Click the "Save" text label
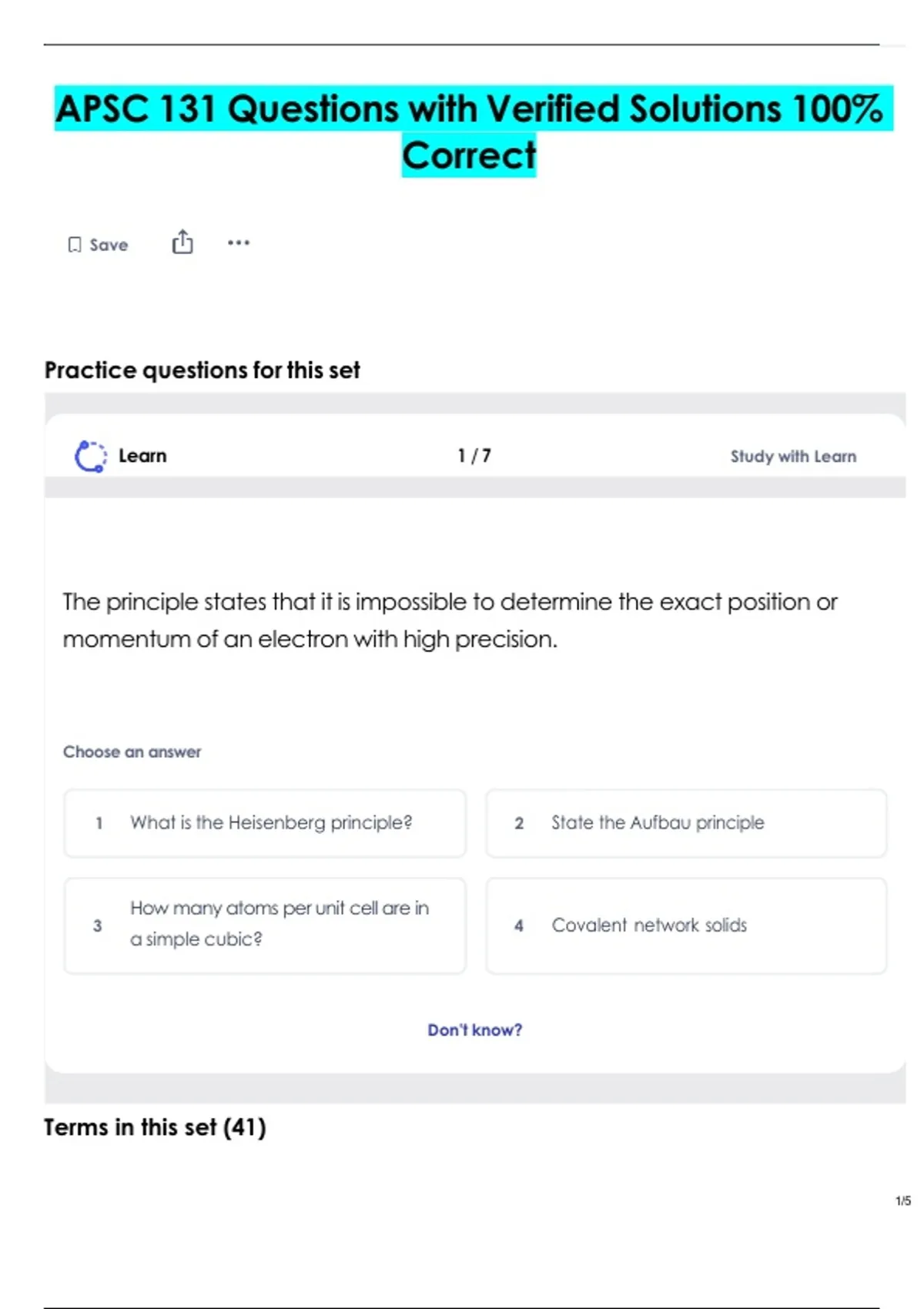This screenshot has height=1309, width=924. 109,245
